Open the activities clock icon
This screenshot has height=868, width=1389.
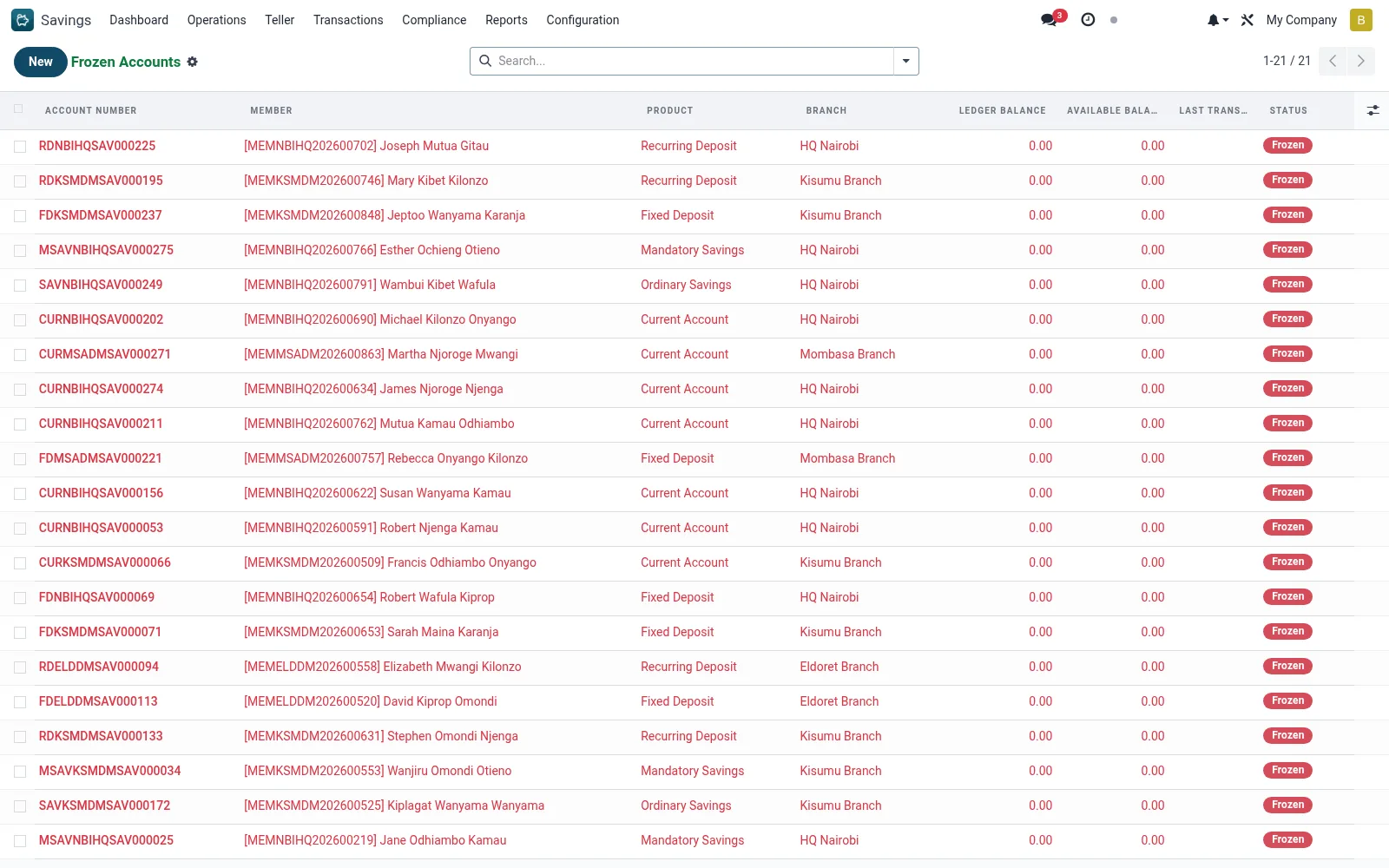(1088, 20)
